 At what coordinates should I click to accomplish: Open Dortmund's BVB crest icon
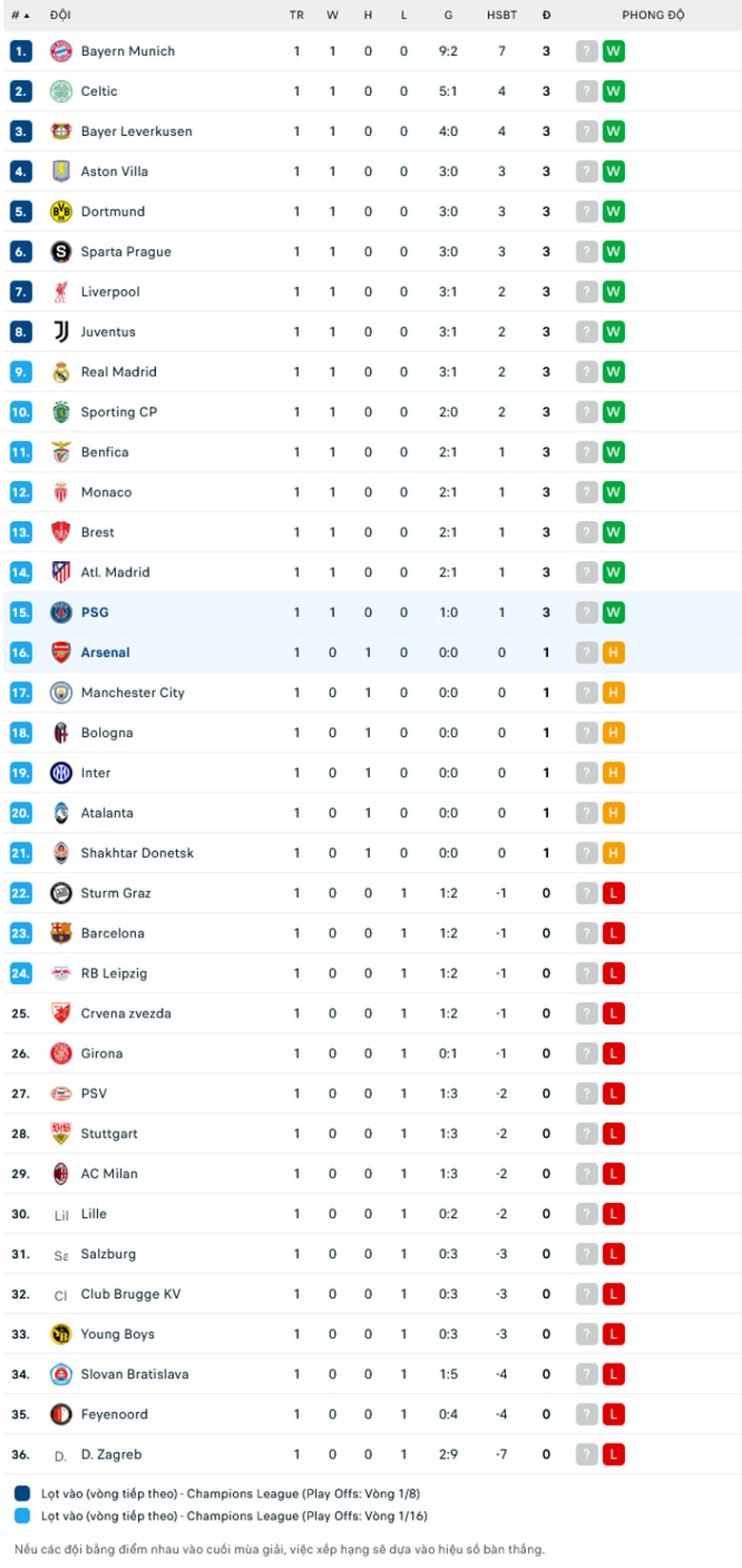61,211
